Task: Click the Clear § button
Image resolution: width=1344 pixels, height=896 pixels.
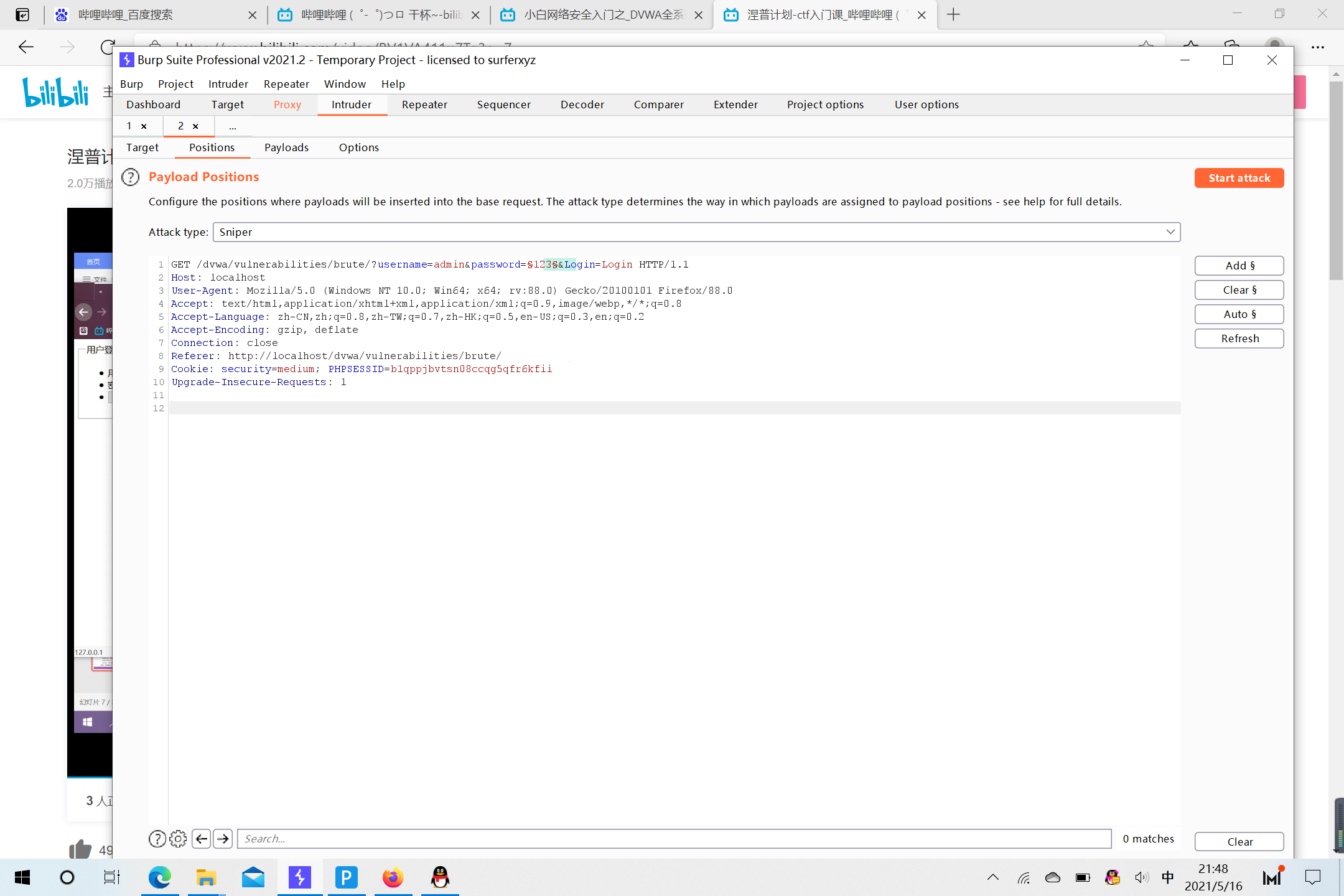Action: pyautogui.click(x=1239, y=289)
